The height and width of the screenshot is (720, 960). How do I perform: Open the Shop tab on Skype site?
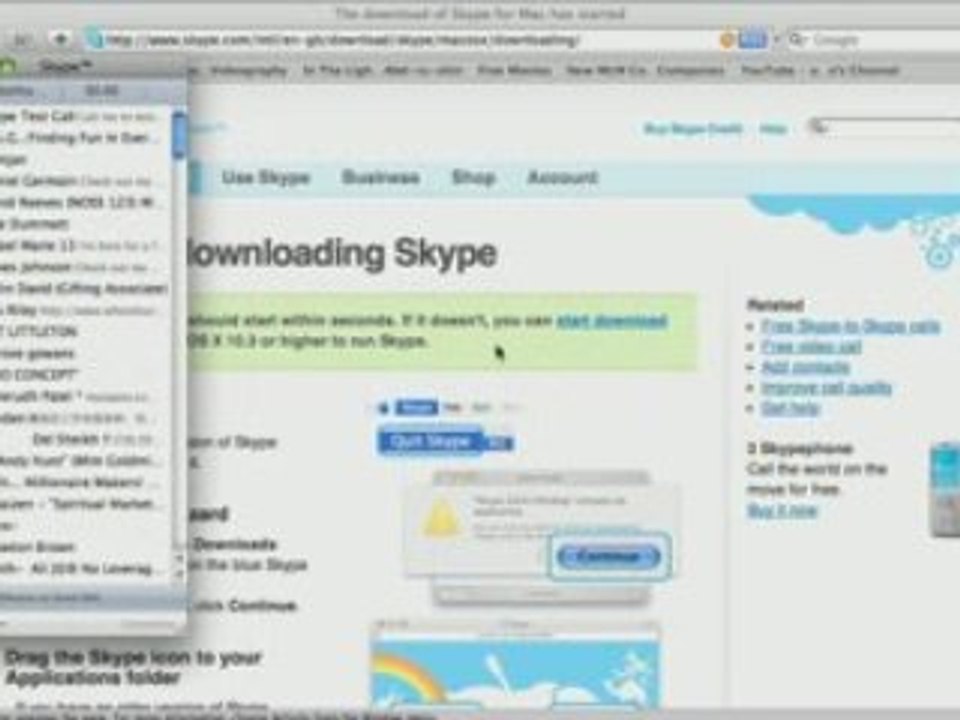coord(473,178)
